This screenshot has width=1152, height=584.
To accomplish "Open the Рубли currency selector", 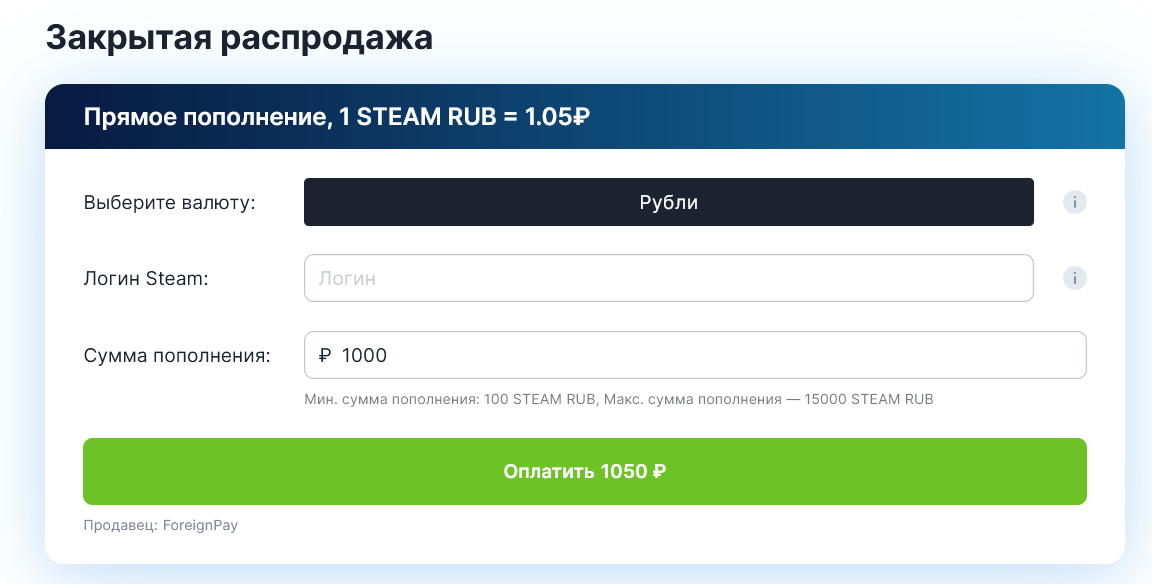I will 669,202.
